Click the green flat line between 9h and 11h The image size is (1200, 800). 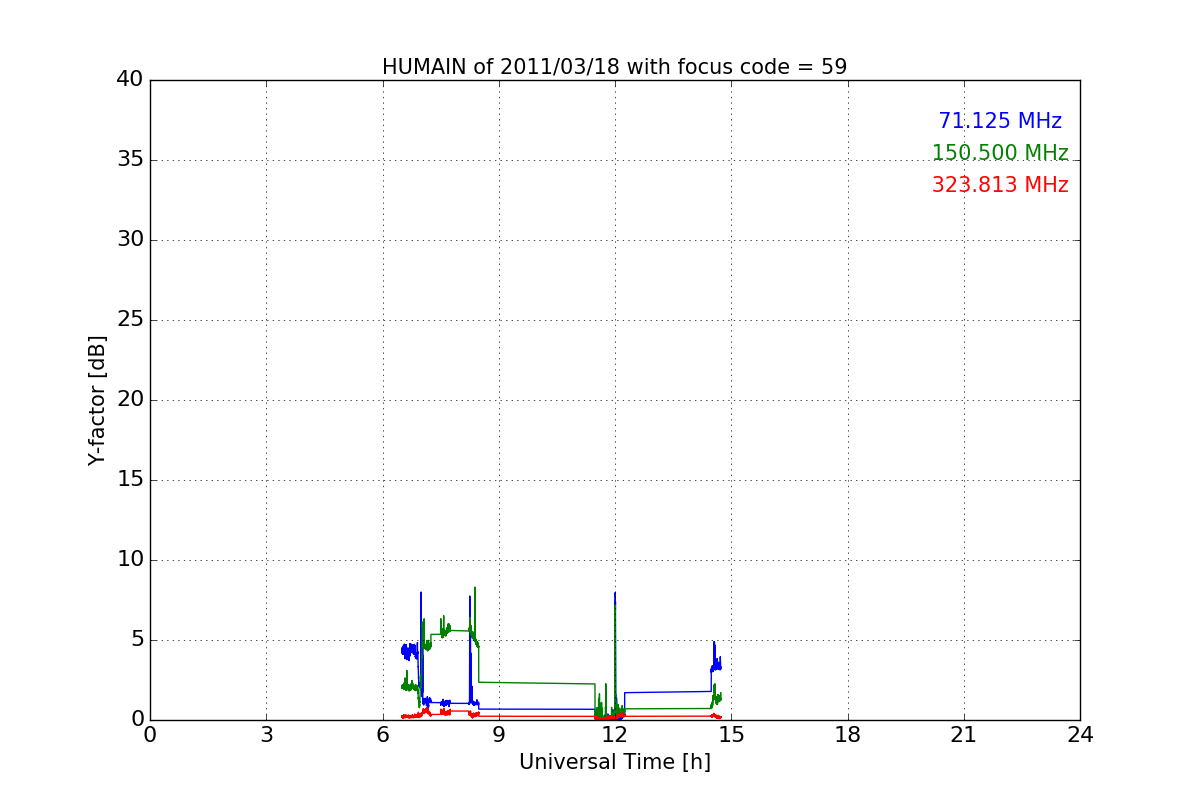(x=537, y=683)
